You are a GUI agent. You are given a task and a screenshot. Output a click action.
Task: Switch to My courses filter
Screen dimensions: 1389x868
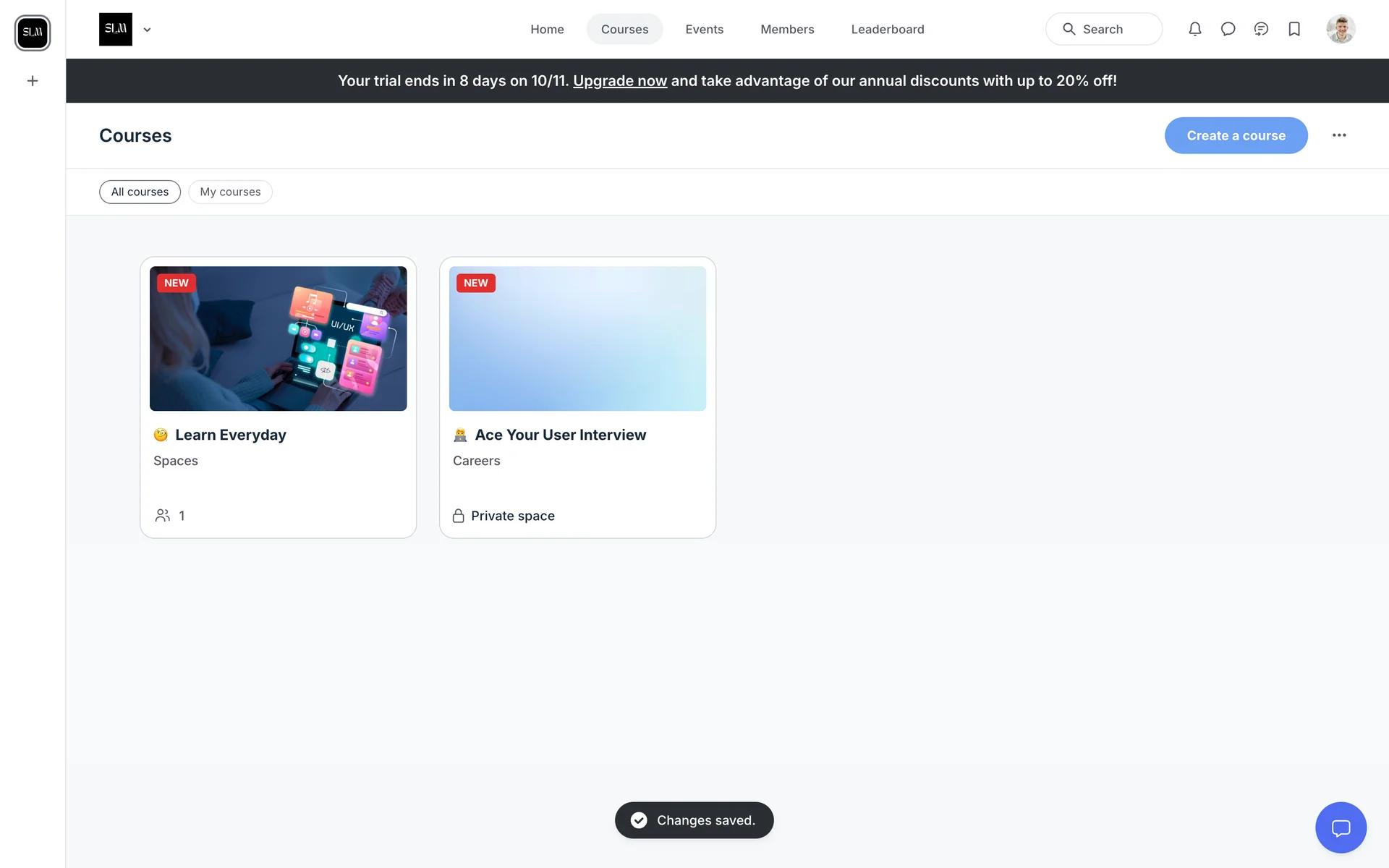[x=230, y=192]
